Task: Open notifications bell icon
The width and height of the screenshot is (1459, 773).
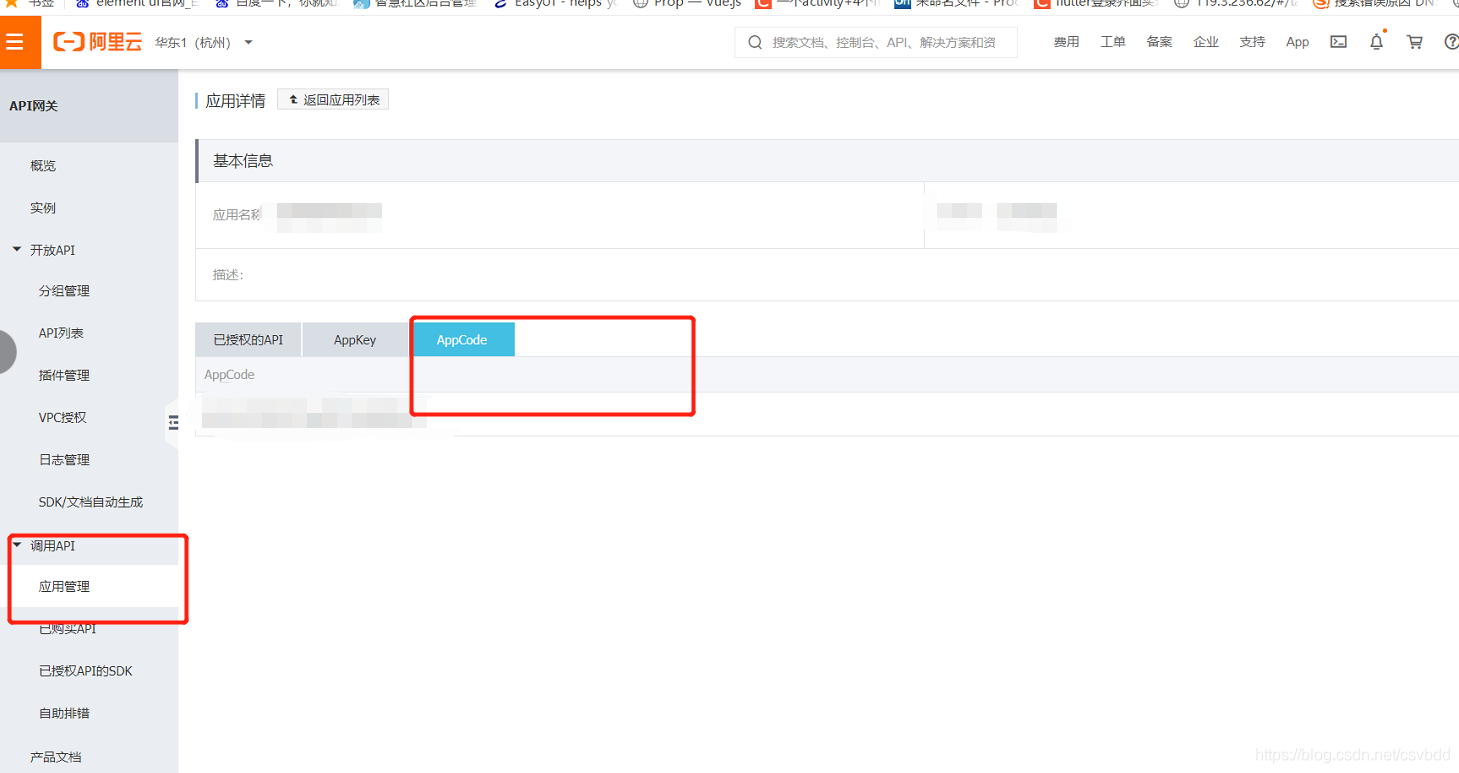Action: tap(1377, 42)
